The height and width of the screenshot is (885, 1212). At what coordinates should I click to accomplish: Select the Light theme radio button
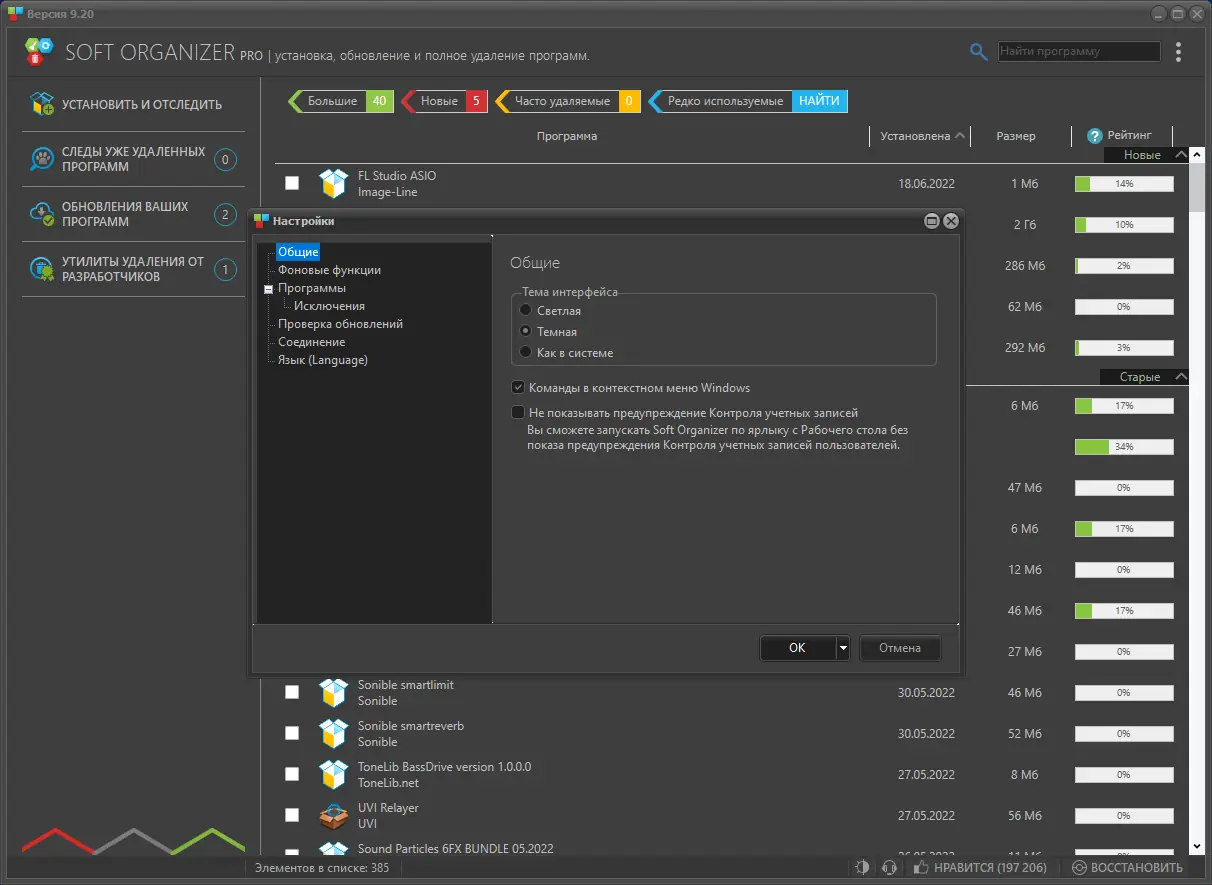tap(525, 311)
